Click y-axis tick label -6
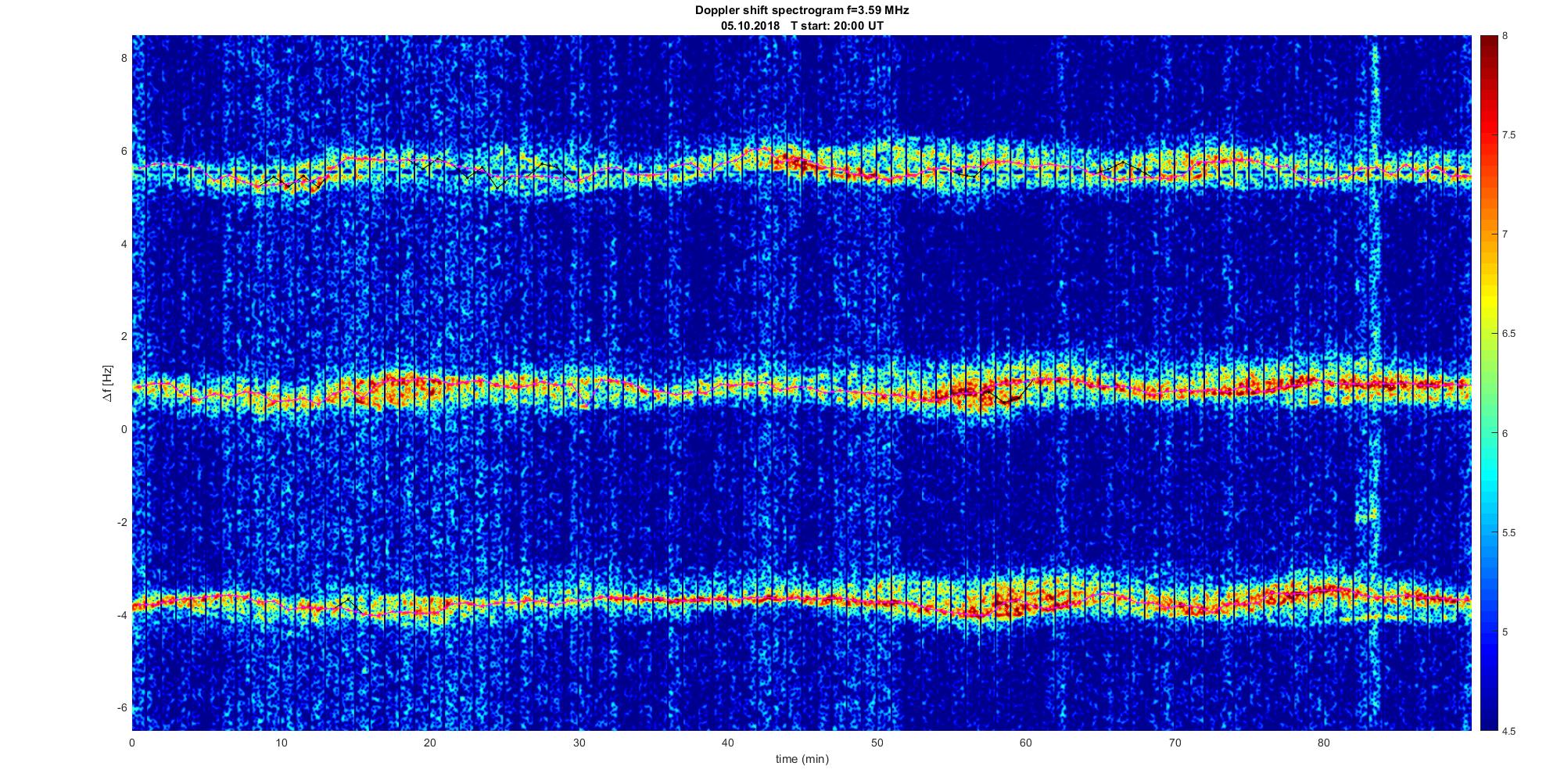 click(x=122, y=707)
